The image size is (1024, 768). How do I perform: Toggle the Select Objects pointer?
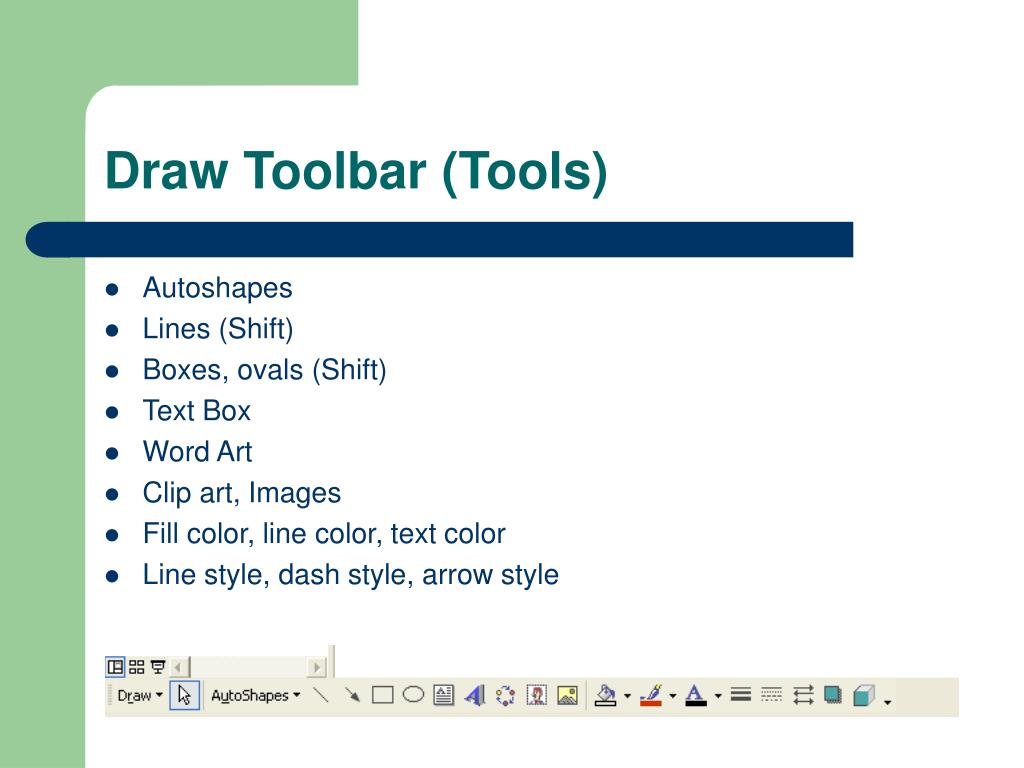tap(184, 696)
